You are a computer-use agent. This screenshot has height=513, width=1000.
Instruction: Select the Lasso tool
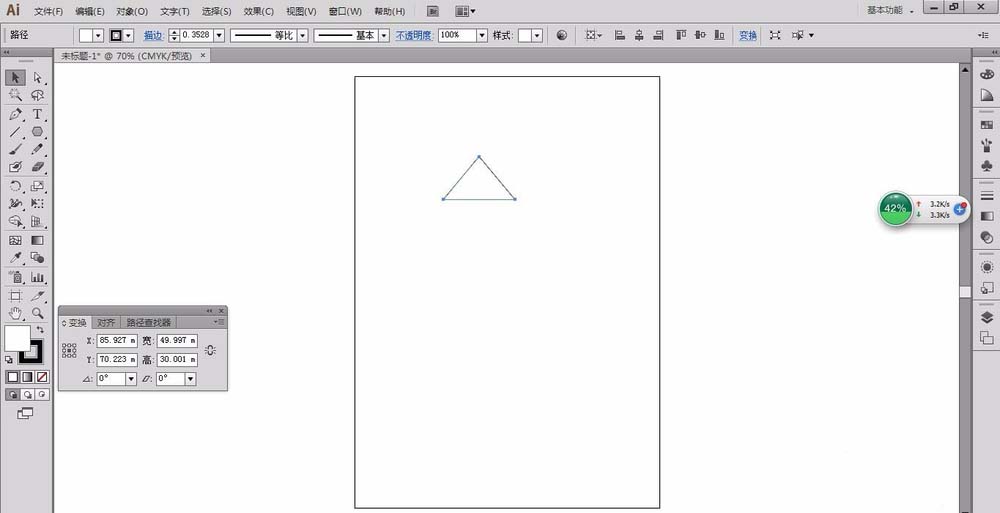click(x=38, y=96)
